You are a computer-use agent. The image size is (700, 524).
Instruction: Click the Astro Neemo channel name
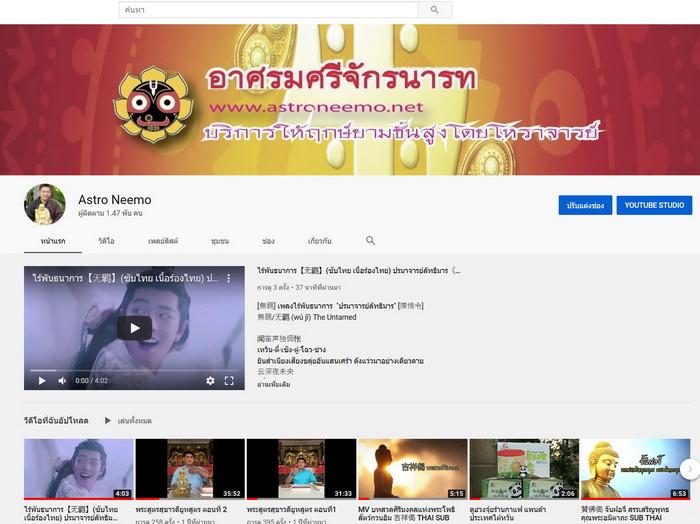115,200
